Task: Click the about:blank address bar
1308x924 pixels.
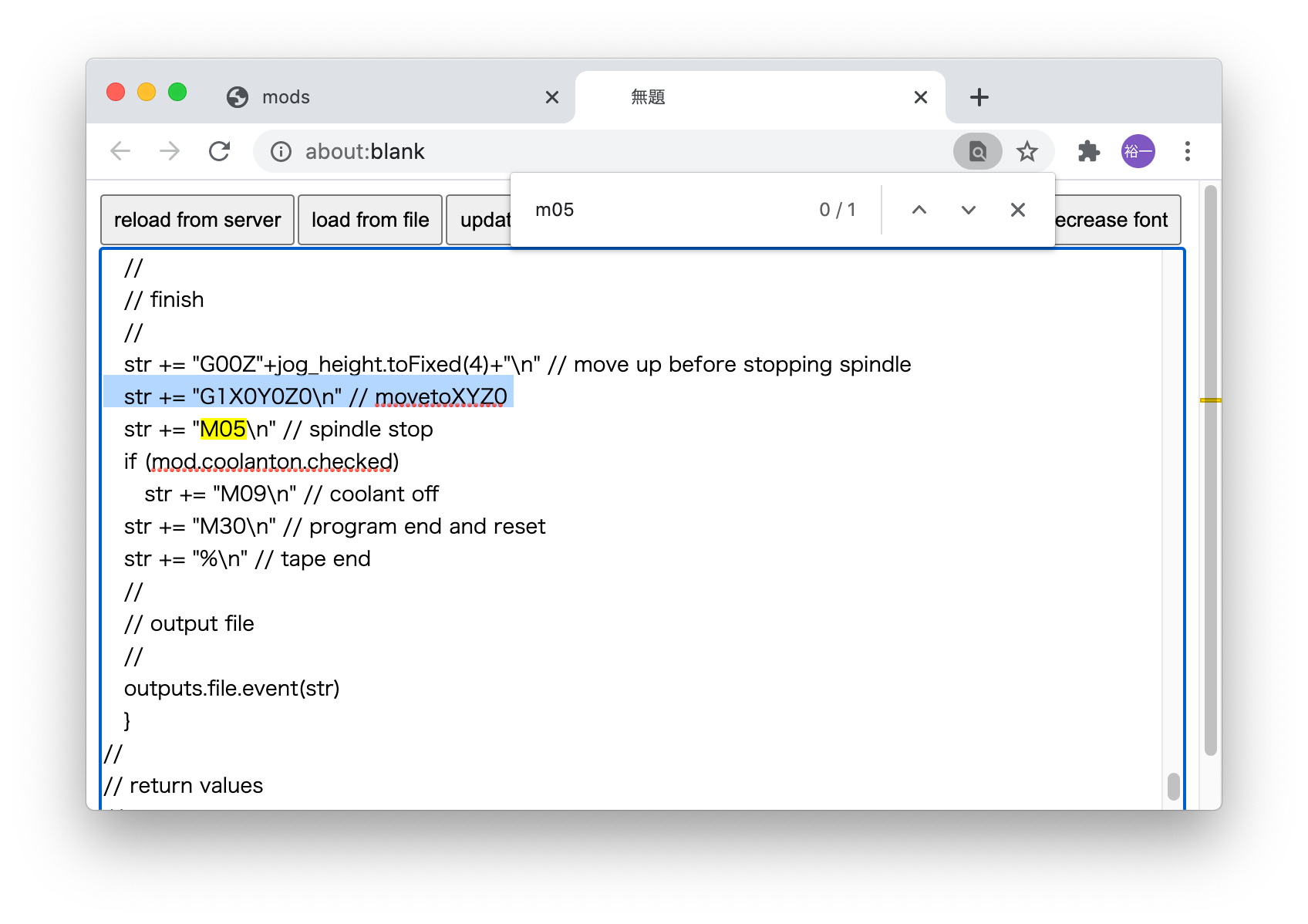Action: (x=602, y=151)
